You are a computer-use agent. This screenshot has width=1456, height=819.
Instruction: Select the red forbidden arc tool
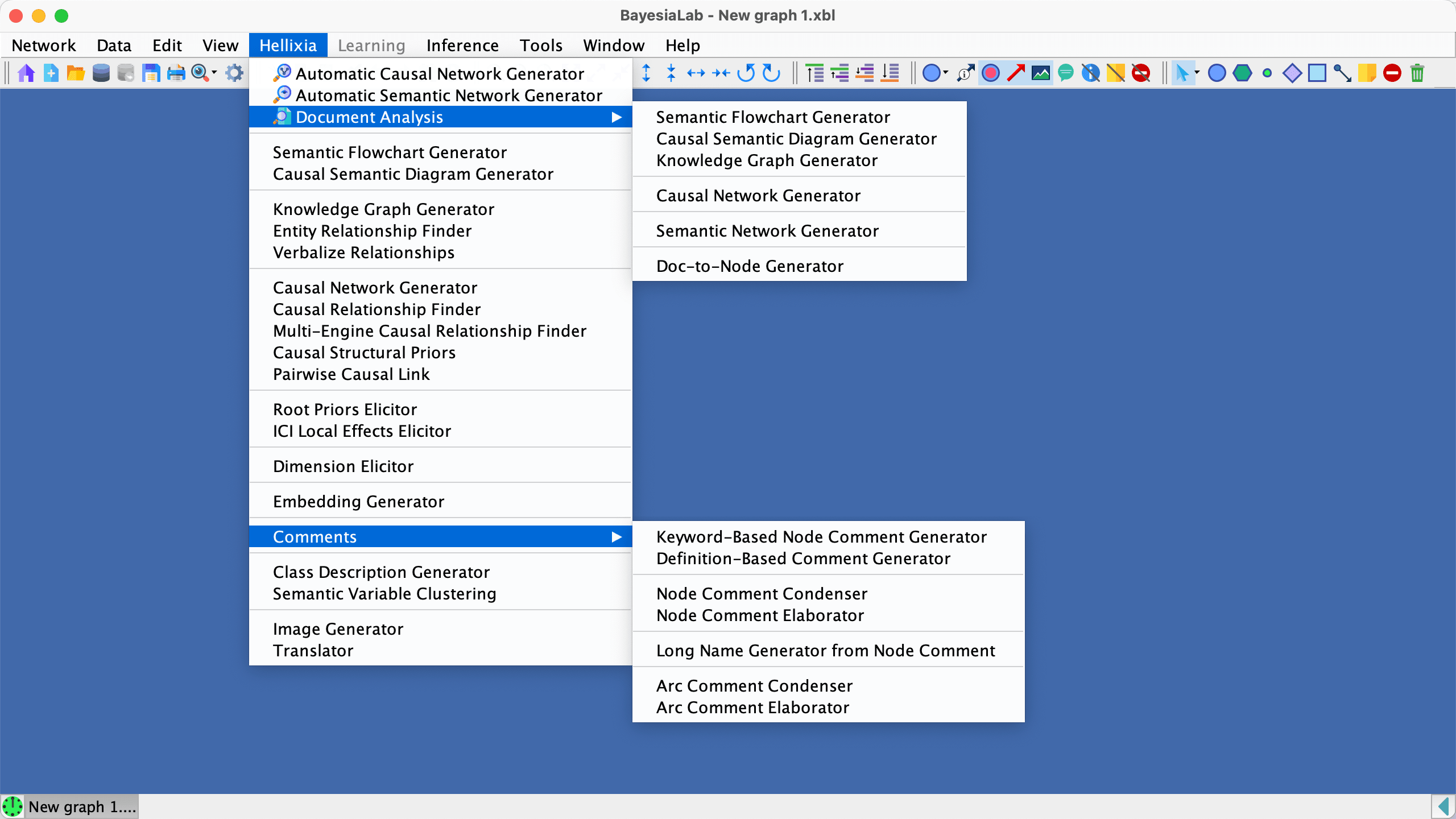pyautogui.click(x=1392, y=73)
